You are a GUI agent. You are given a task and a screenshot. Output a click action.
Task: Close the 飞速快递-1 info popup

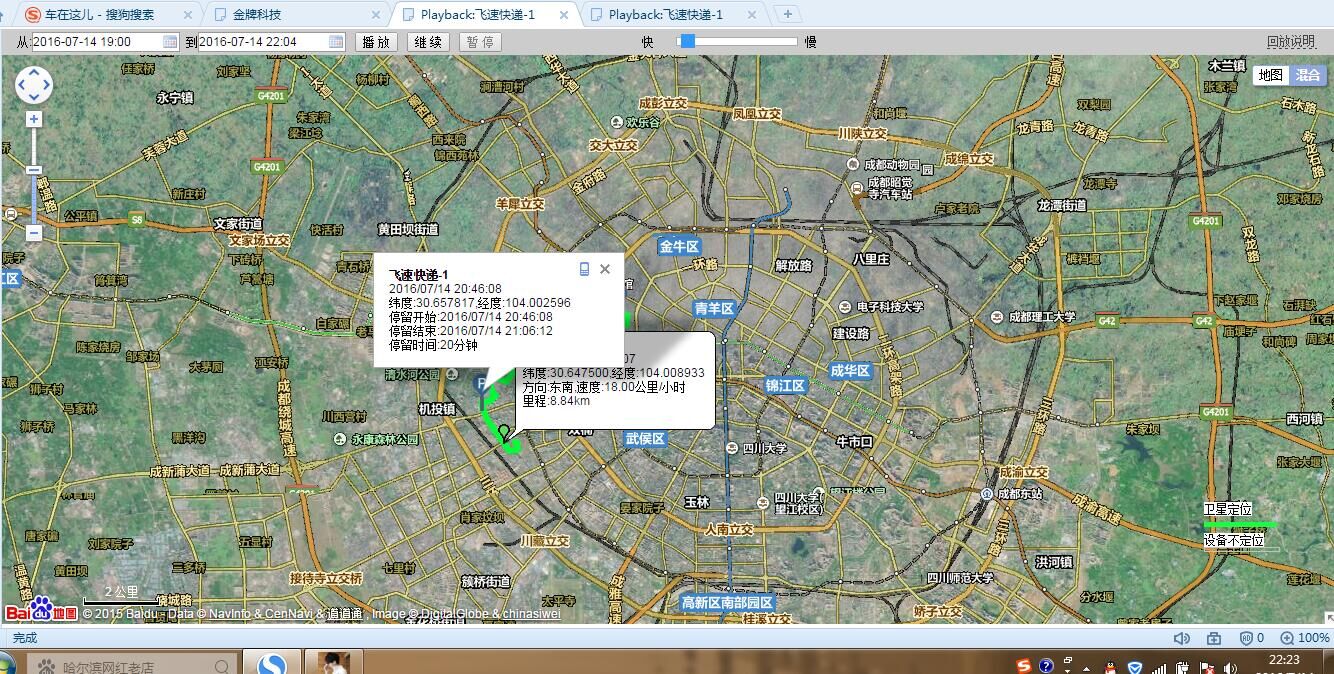coord(605,269)
